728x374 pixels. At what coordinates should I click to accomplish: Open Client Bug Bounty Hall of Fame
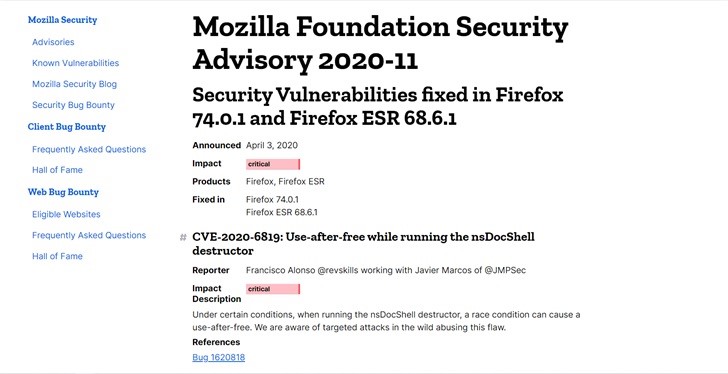57,170
